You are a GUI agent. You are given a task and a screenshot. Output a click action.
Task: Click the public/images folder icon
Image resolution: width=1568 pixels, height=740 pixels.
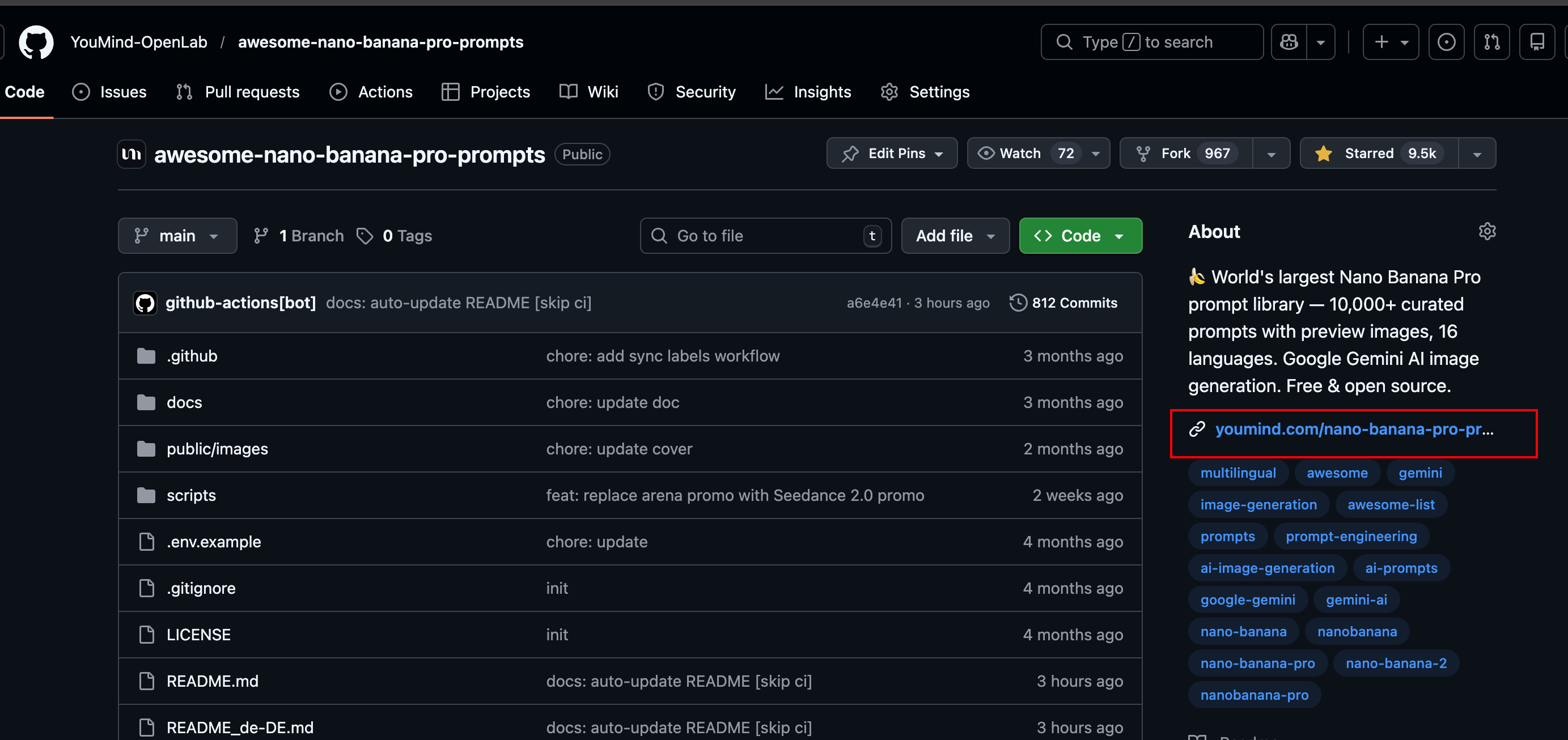[x=146, y=449]
